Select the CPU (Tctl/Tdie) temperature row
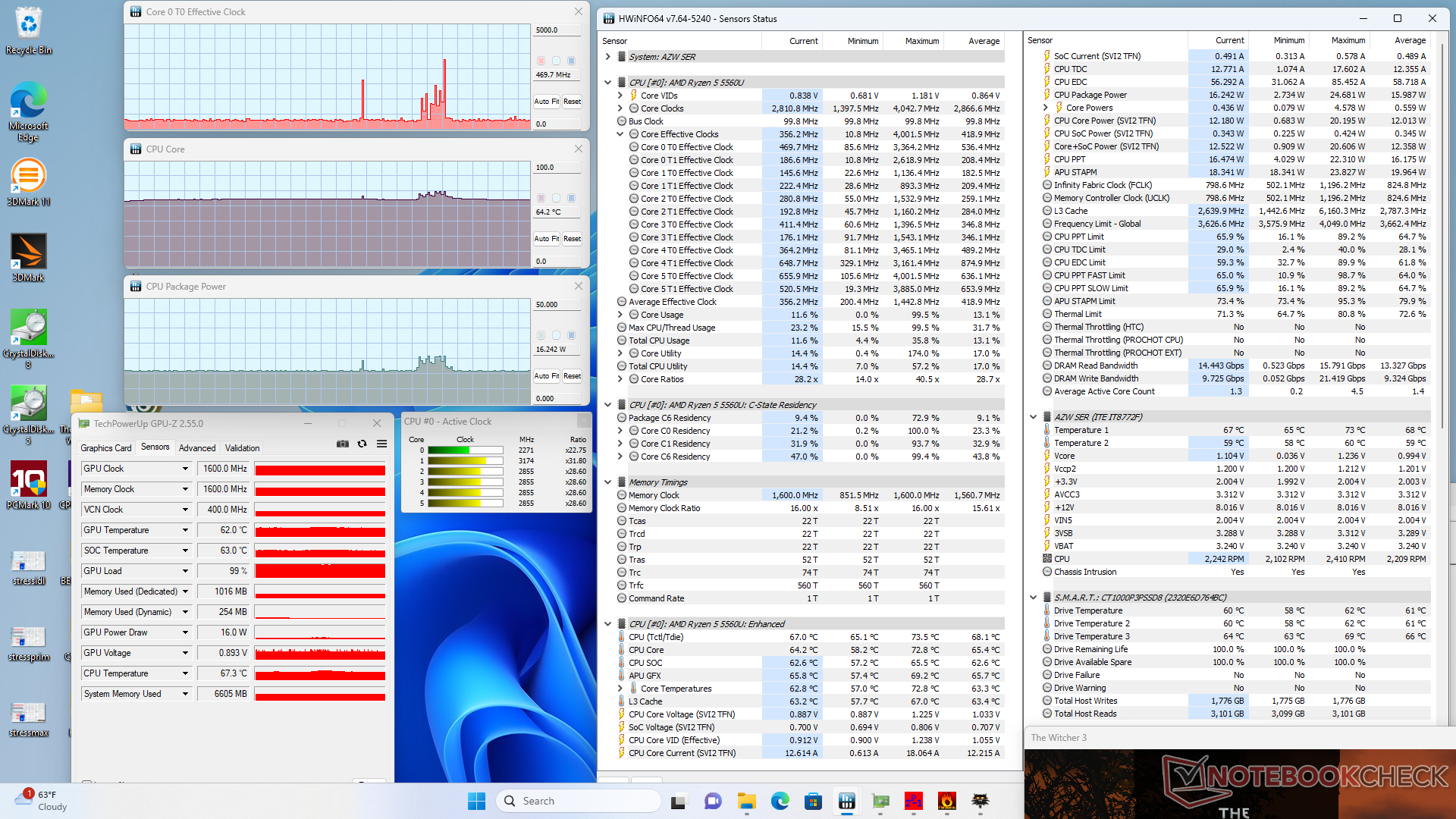Screen dimensions: 1456x819 coord(809,637)
